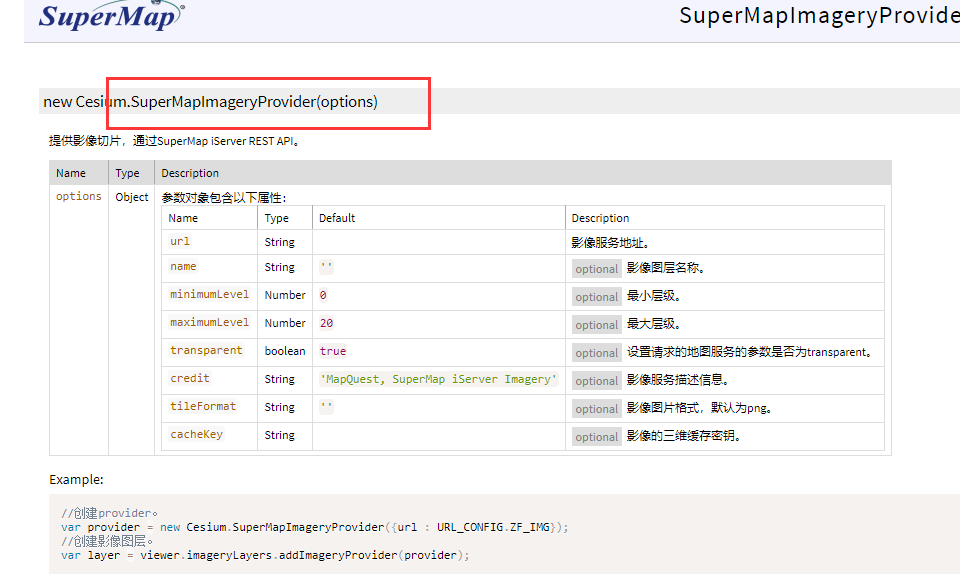Click the code line viewer.imageryLayers.addImageryProvider(provider)
960x586 pixels.
coord(265,555)
